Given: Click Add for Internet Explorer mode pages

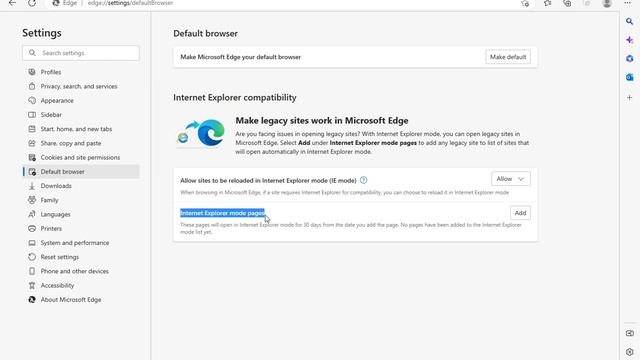Looking at the screenshot, I should tap(520, 213).
